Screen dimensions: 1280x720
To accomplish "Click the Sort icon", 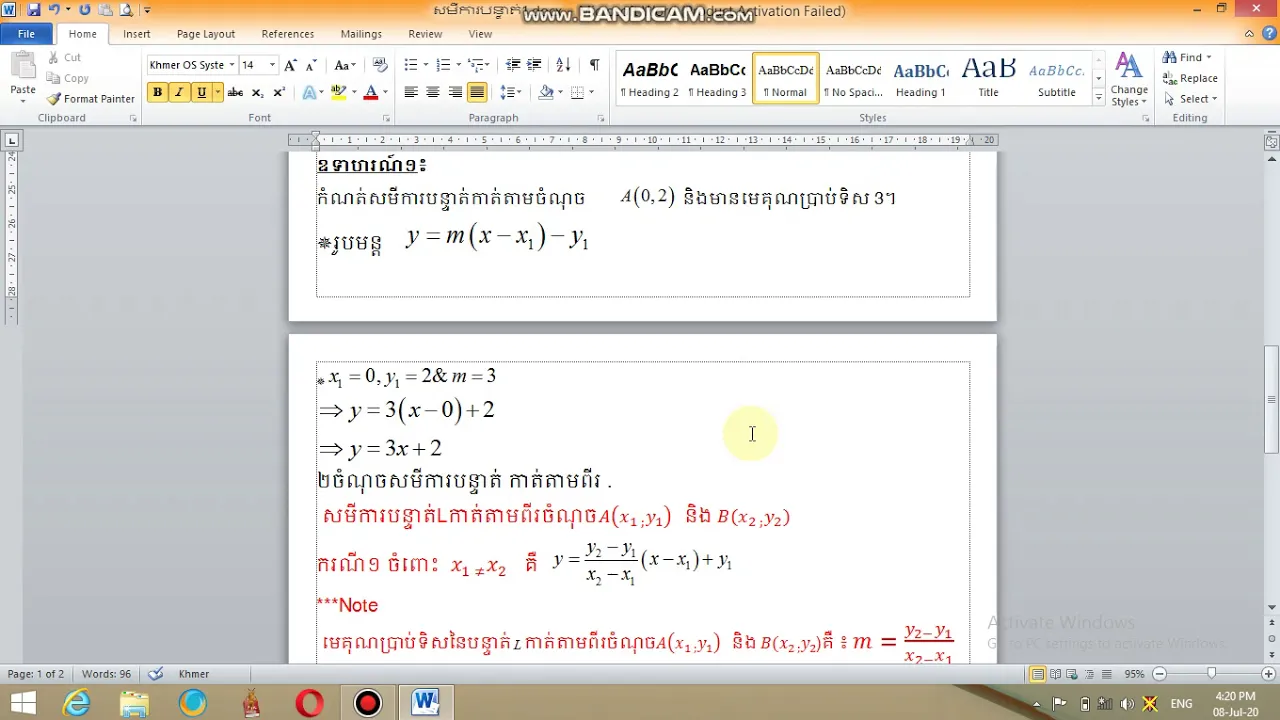I will click(563, 65).
